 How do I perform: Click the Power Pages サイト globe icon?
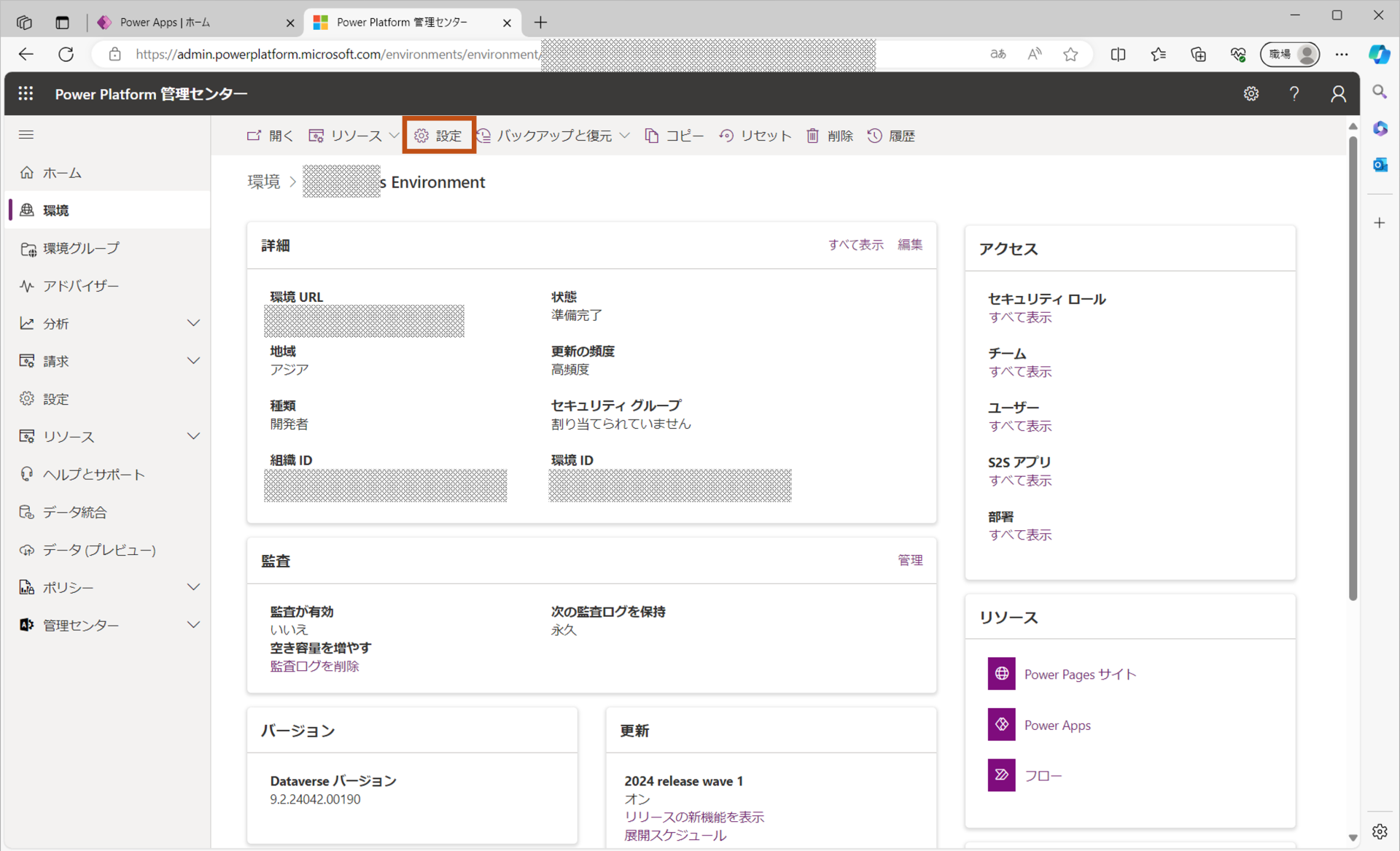1001,674
